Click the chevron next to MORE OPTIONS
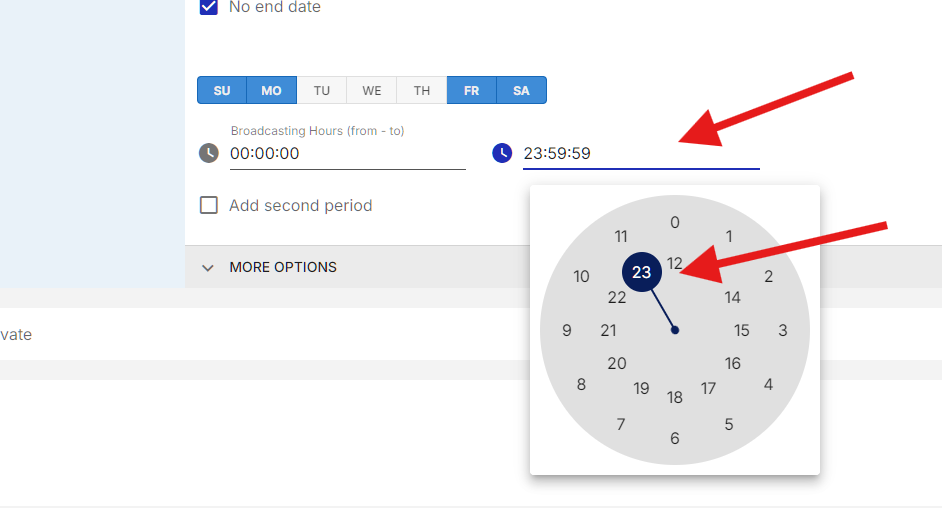Image resolution: width=942 pixels, height=508 pixels. coord(208,268)
